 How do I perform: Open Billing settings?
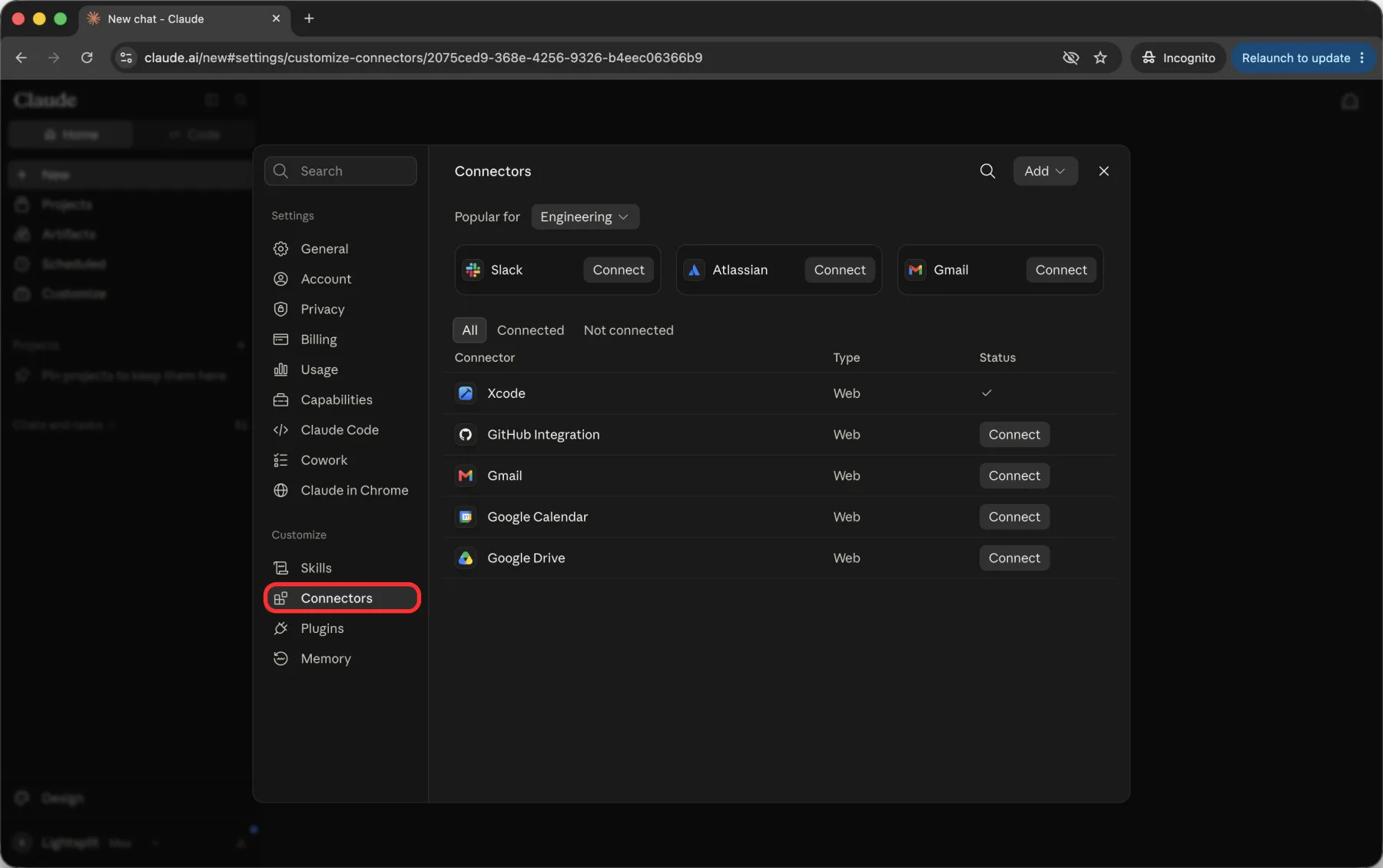coord(342,340)
